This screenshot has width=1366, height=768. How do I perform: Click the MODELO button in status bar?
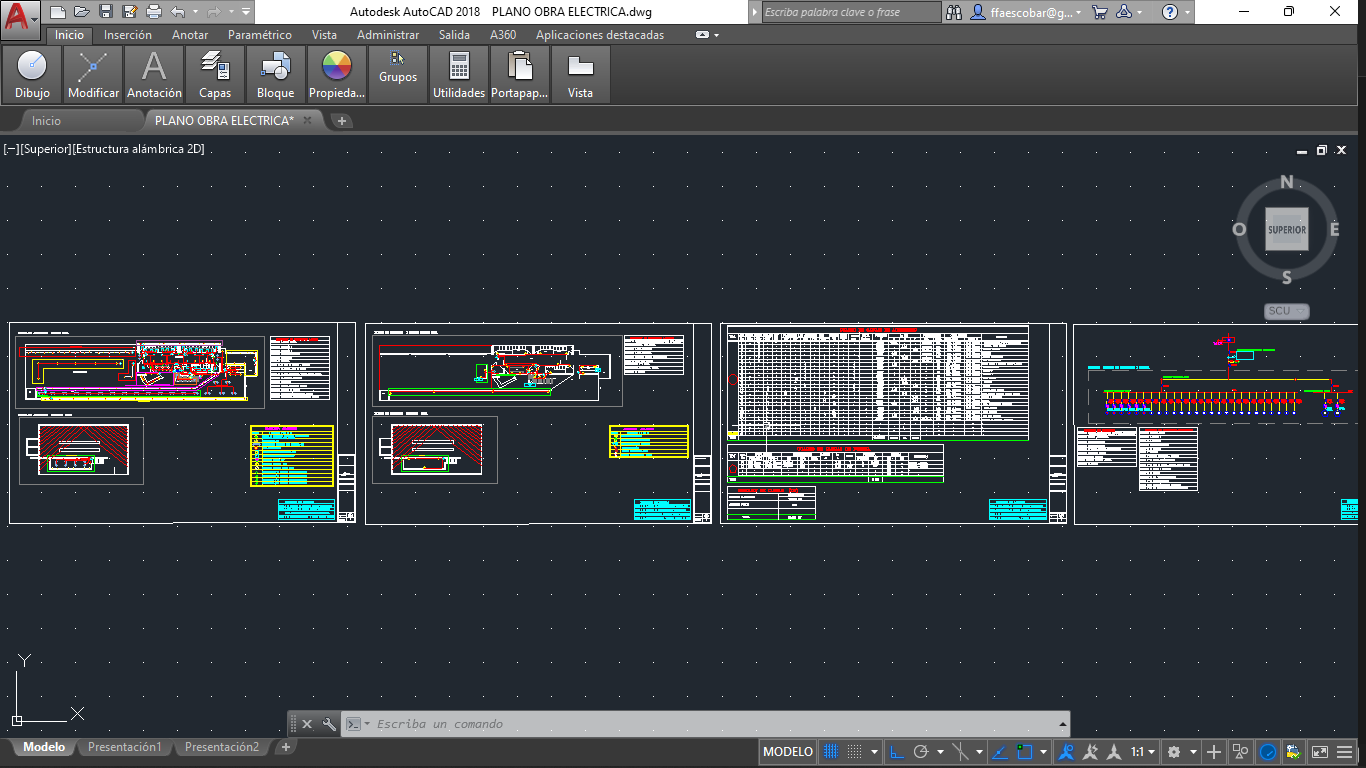pos(788,752)
